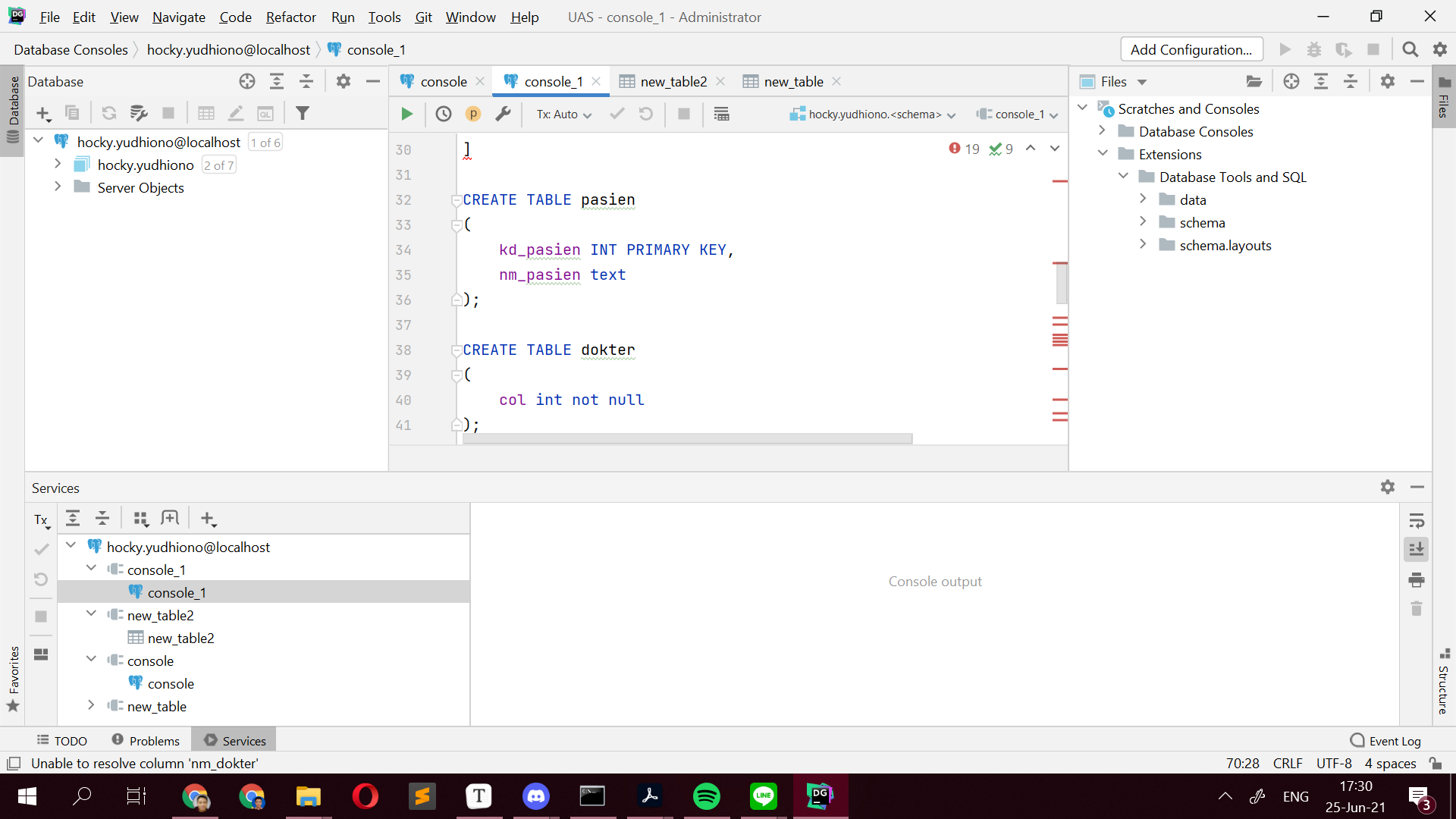Open the Tx: Auto transaction mode dropdown
Viewport: 1456px width, 819px height.
tap(562, 114)
